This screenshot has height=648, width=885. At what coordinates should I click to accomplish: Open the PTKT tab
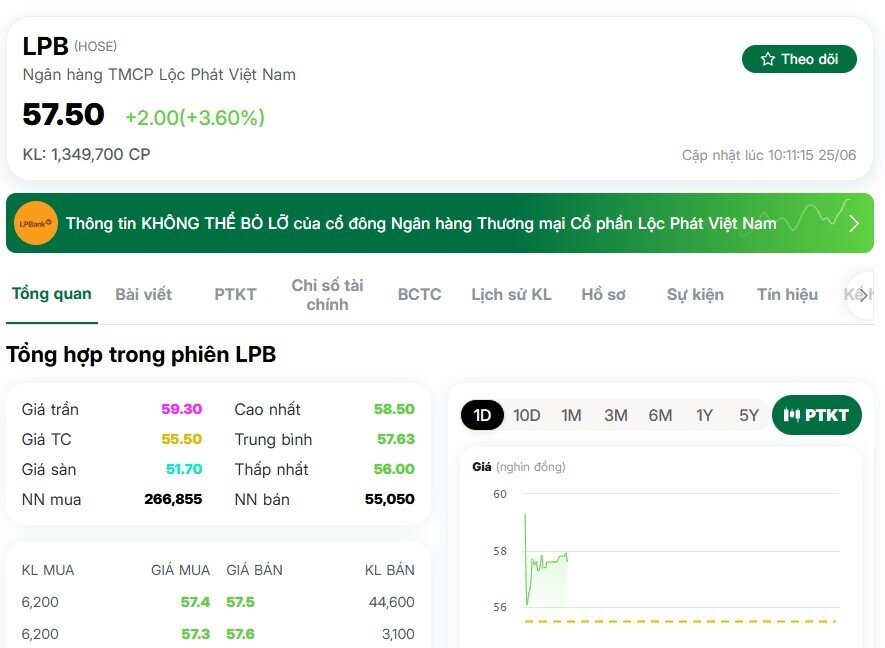point(235,295)
